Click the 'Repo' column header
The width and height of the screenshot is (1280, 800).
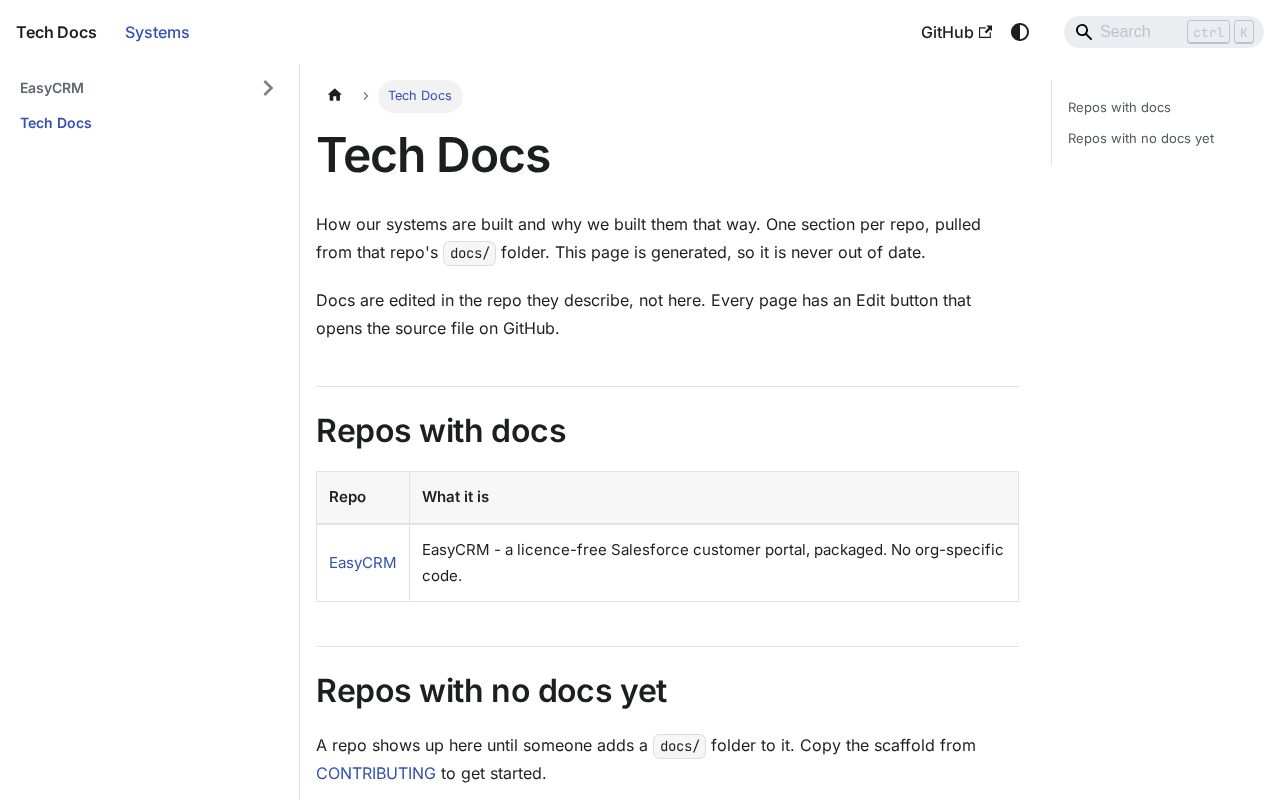pyautogui.click(x=363, y=497)
